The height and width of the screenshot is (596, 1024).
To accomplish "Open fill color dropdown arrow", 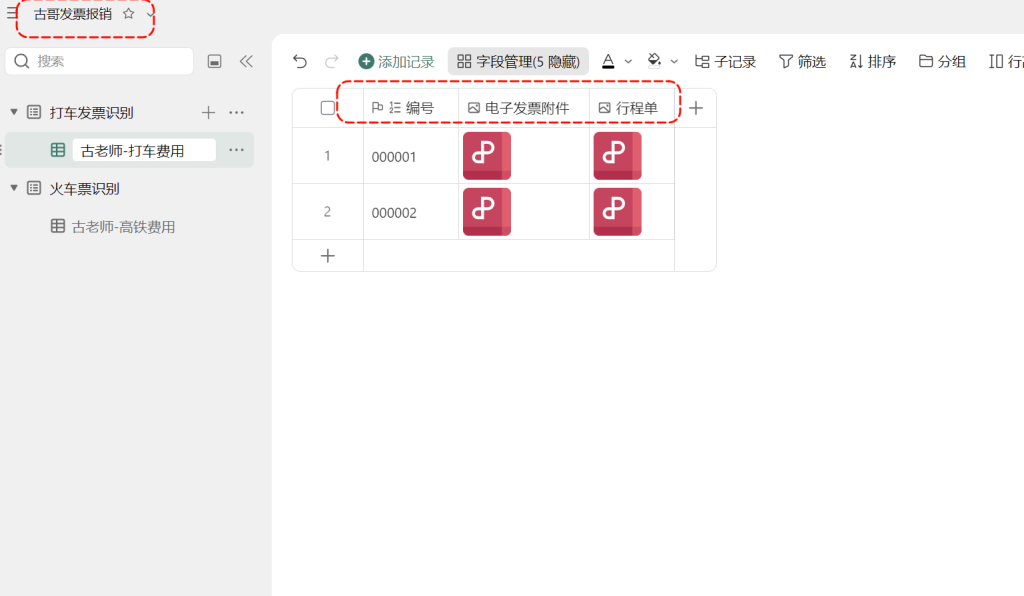I will [675, 61].
